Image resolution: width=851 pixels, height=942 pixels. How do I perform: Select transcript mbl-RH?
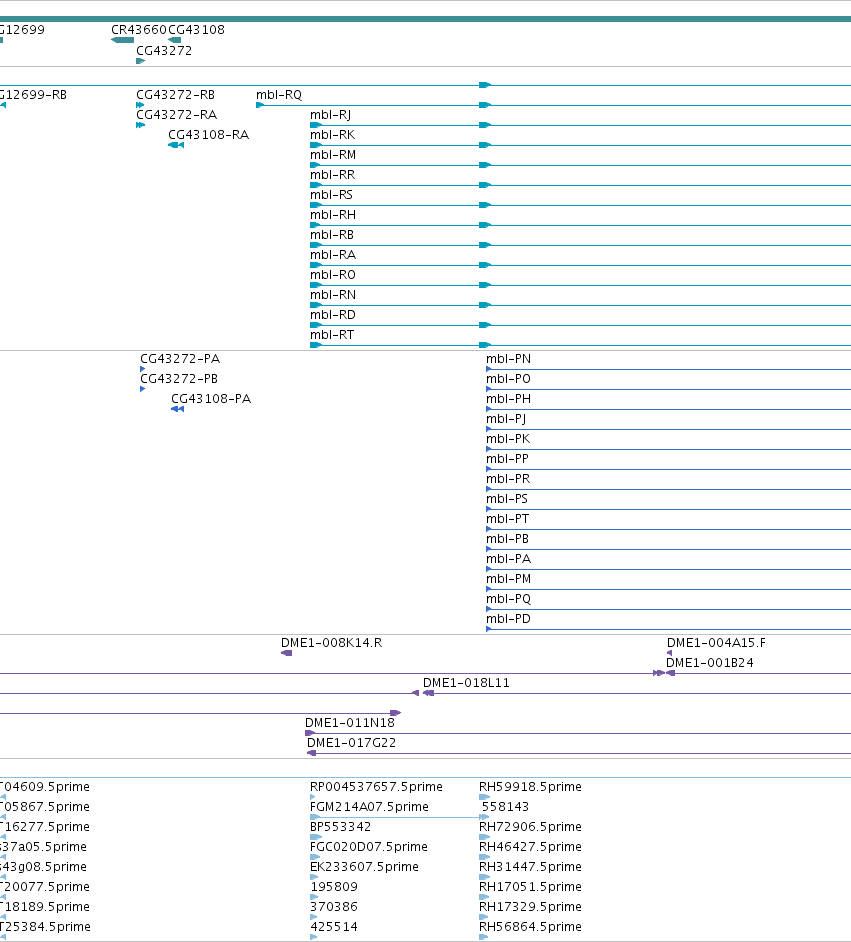333,214
